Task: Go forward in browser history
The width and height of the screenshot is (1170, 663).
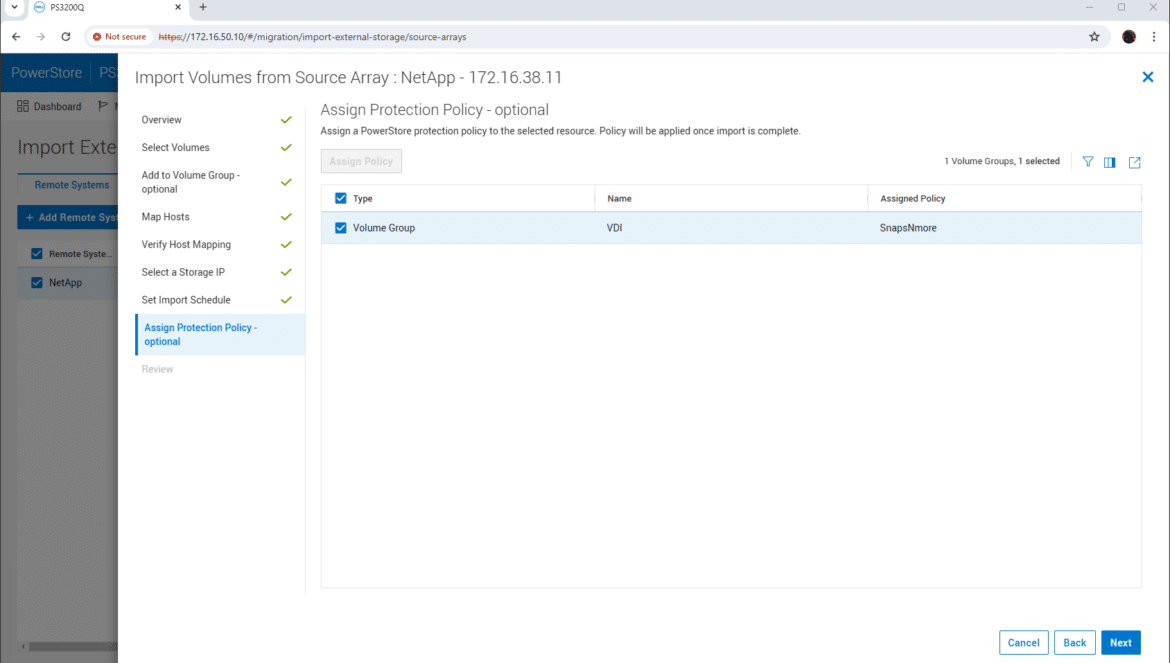Action: (x=41, y=37)
